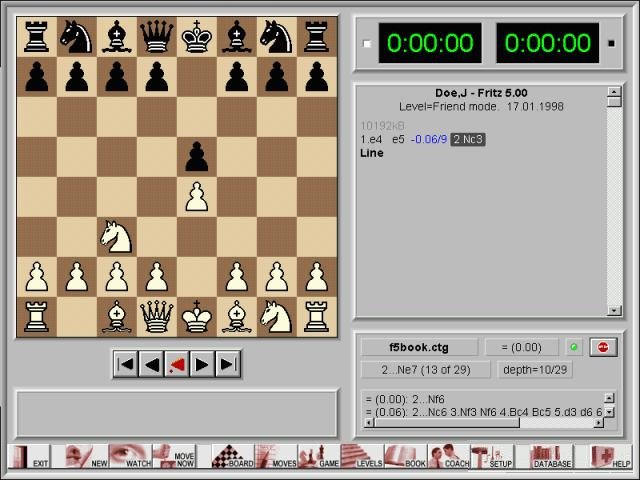Select the white king on e1
The height and width of the screenshot is (480, 640).
click(x=197, y=317)
